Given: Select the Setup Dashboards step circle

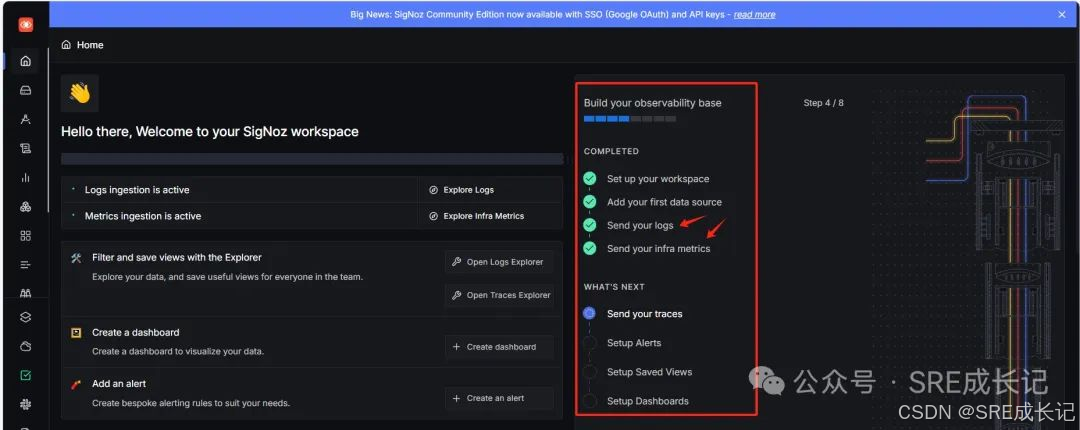Looking at the screenshot, I should (590, 401).
